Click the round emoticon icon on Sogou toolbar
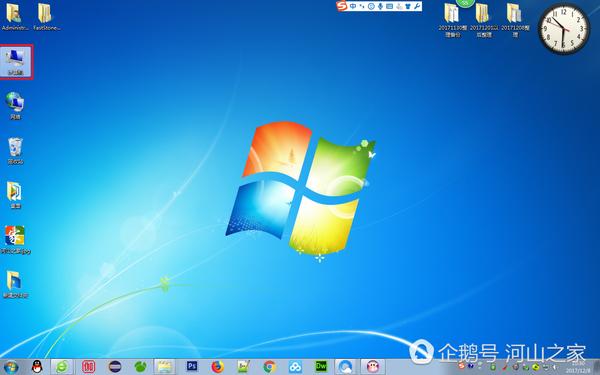Viewport: 600px width, 375px height. coord(371,6)
